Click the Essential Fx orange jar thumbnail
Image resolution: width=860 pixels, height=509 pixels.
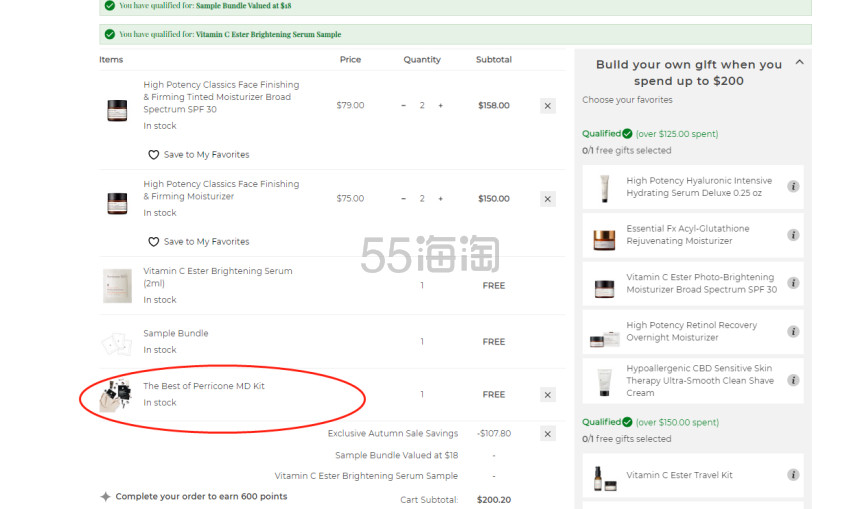pyautogui.click(x=604, y=240)
